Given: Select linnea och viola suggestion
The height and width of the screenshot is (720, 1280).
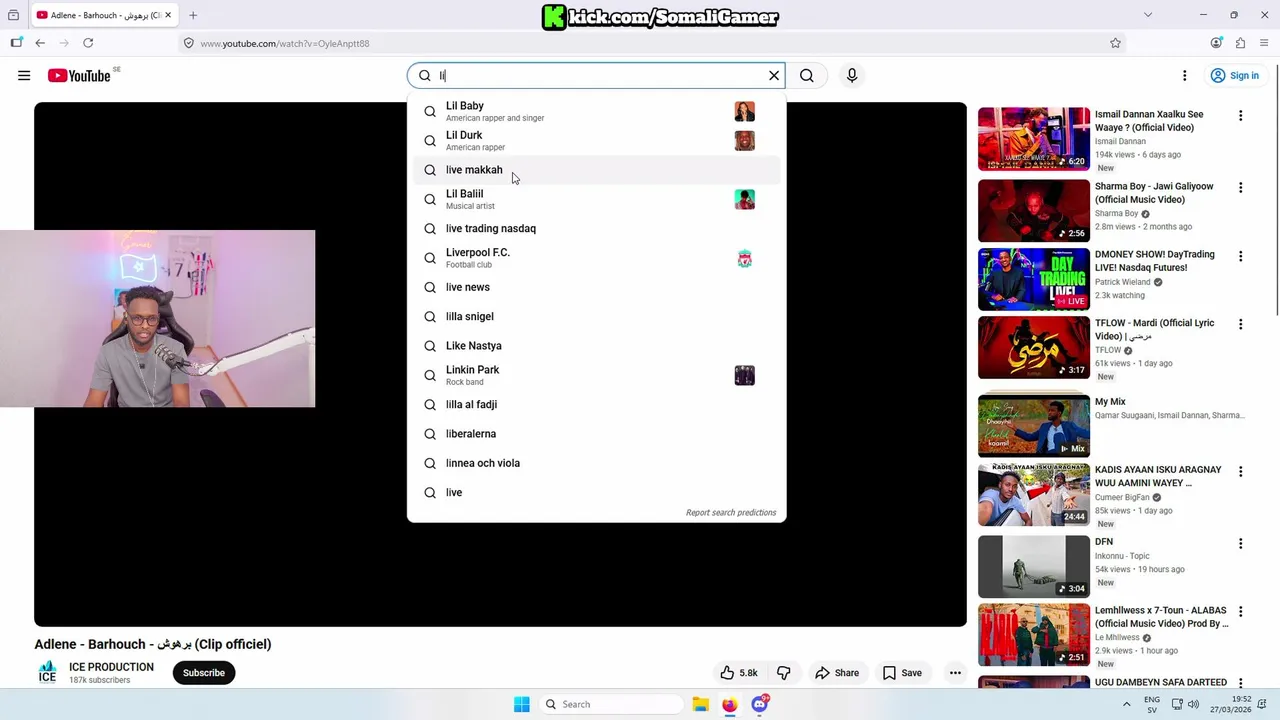Looking at the screenshot, I should coord(597,463).
